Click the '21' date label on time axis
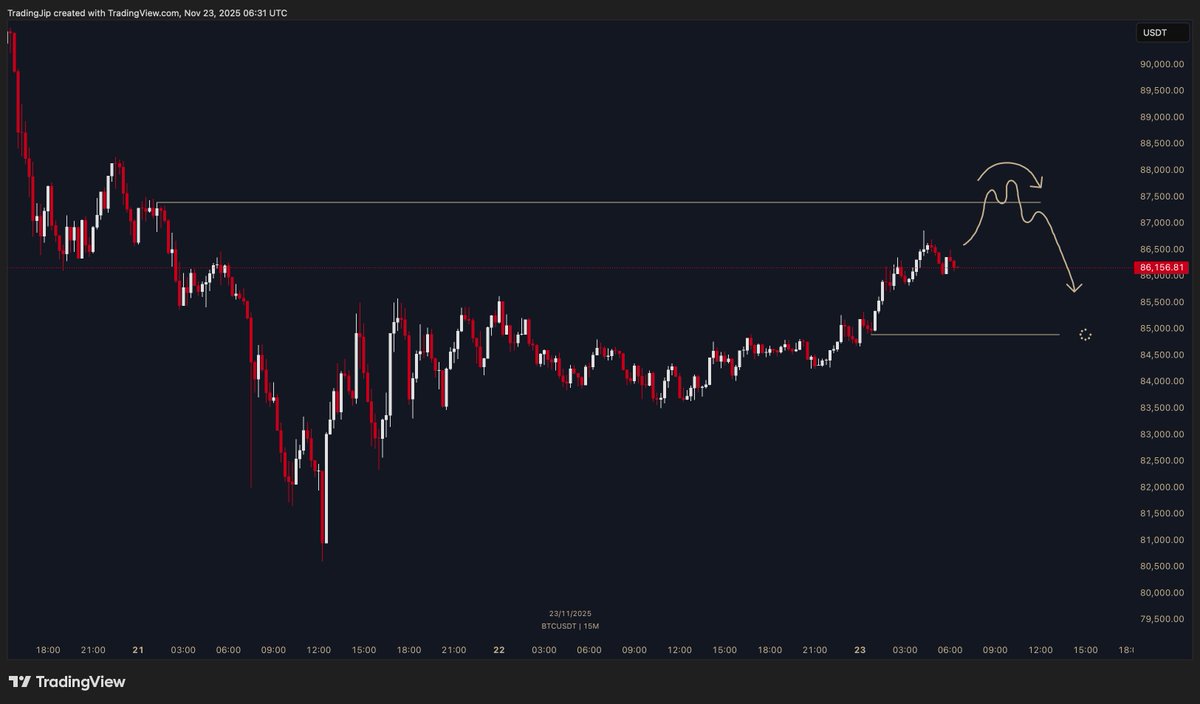 click(138, 650)
